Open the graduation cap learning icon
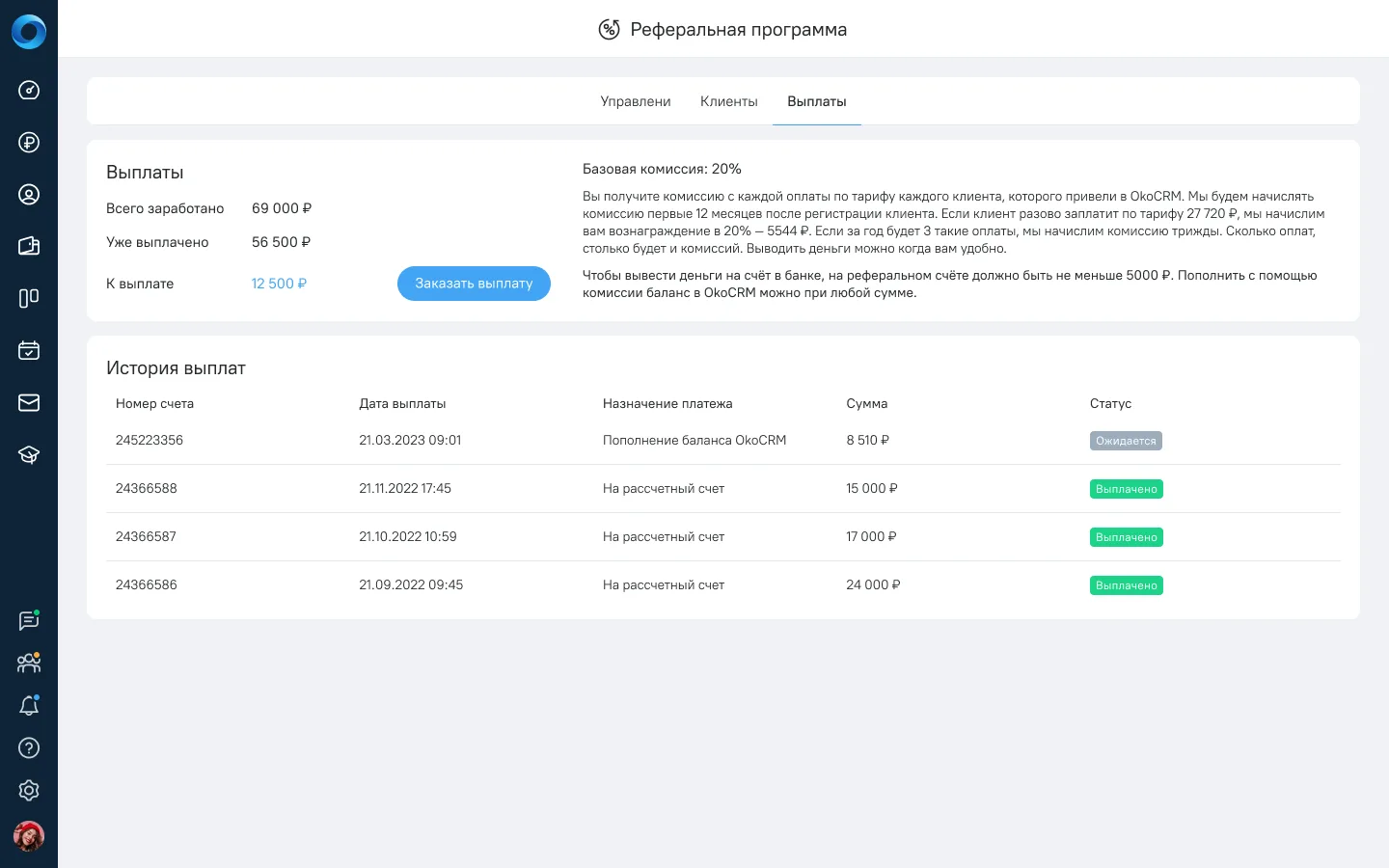The image size is (1389, 868). coord(29,454)
